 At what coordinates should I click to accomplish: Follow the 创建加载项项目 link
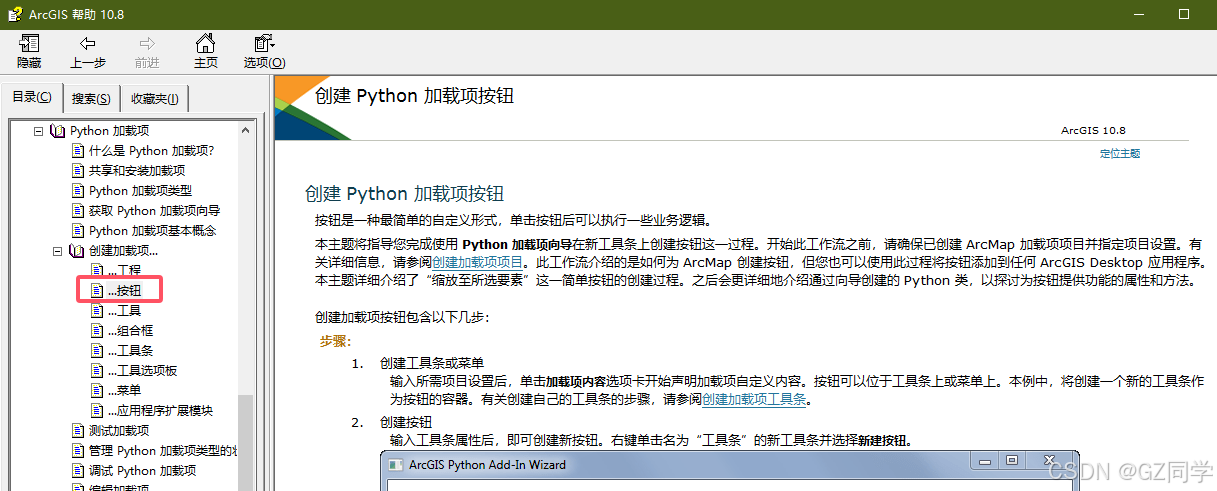click(478, 262)
